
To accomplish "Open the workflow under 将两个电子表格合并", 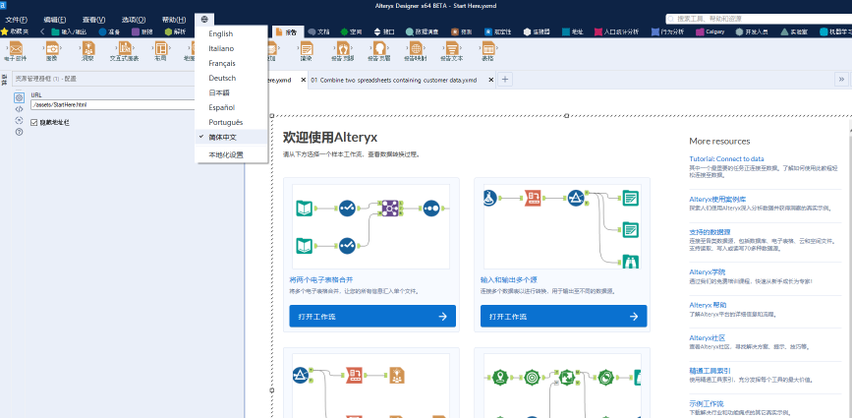I will coord(372,316).
